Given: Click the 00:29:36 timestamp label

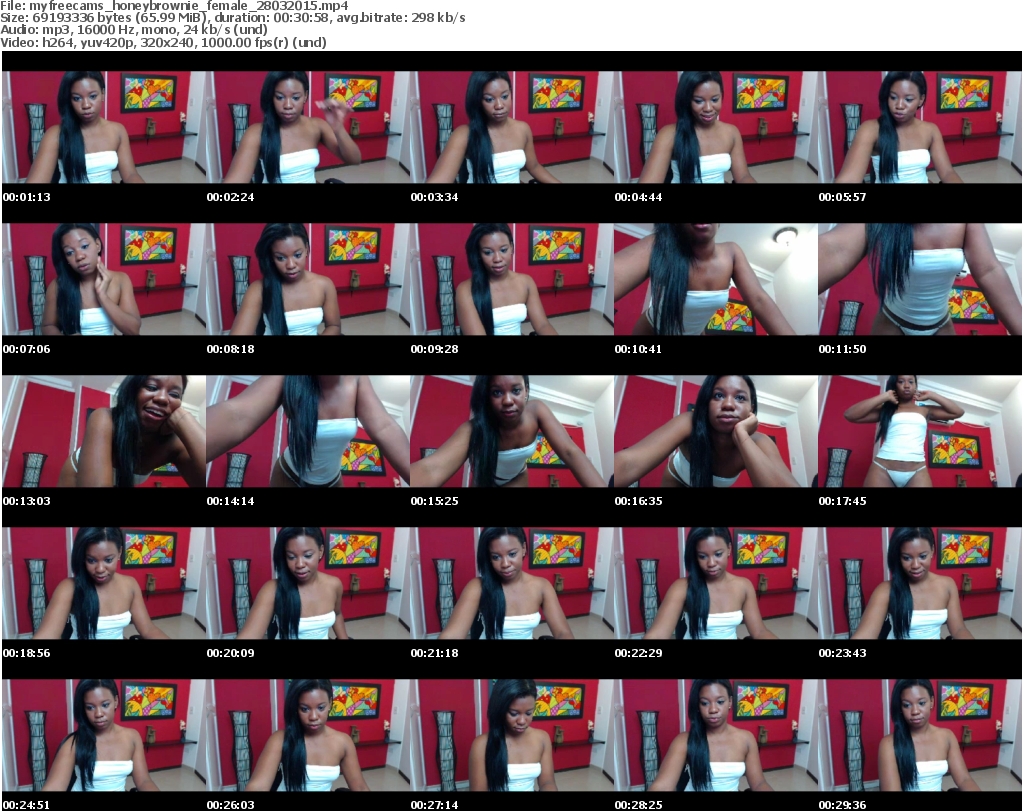Looking at the screenshot, I should pyautogui.click(x=842, y=804).
